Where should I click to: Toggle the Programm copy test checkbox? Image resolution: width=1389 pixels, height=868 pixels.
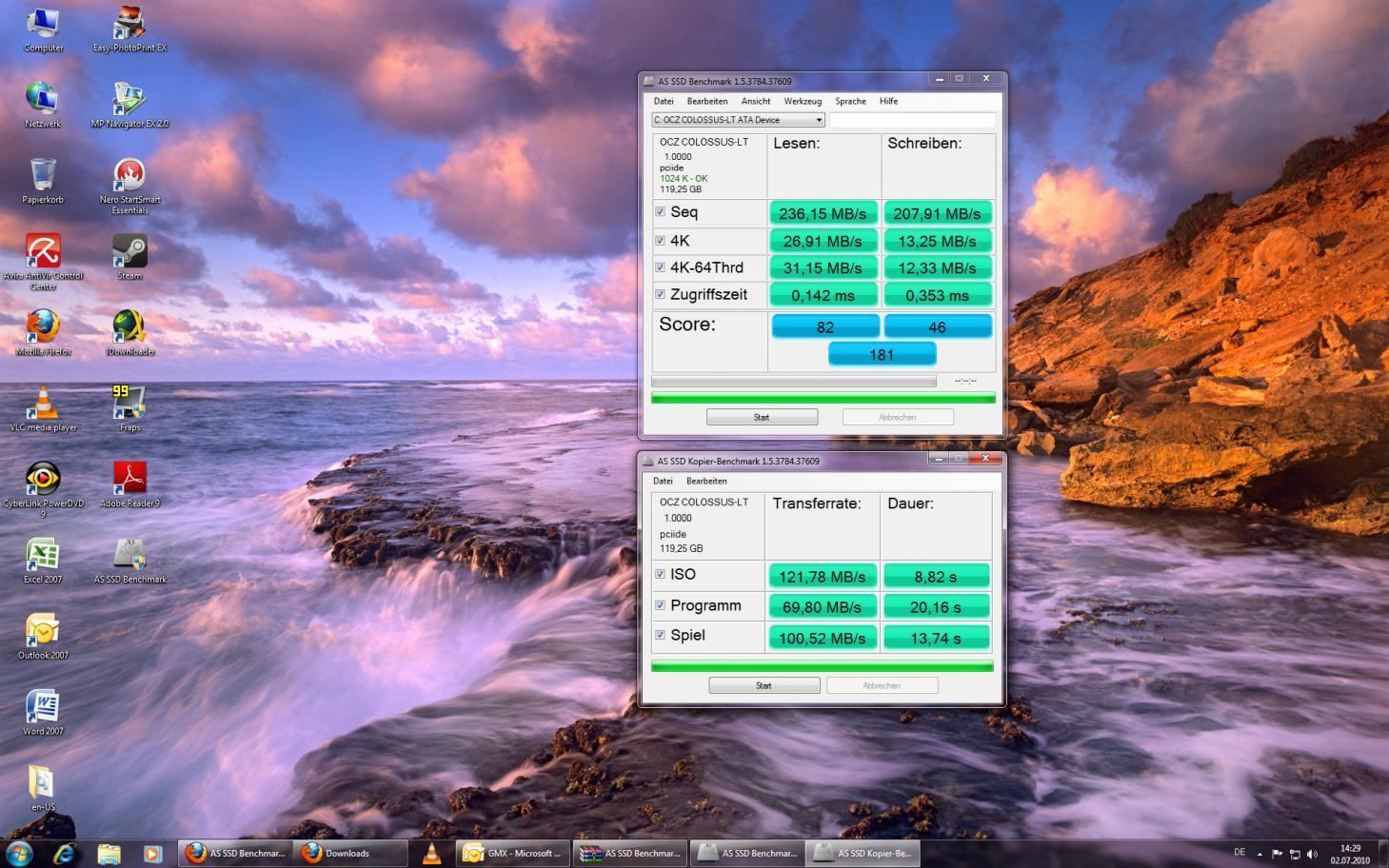pos(660,604)
